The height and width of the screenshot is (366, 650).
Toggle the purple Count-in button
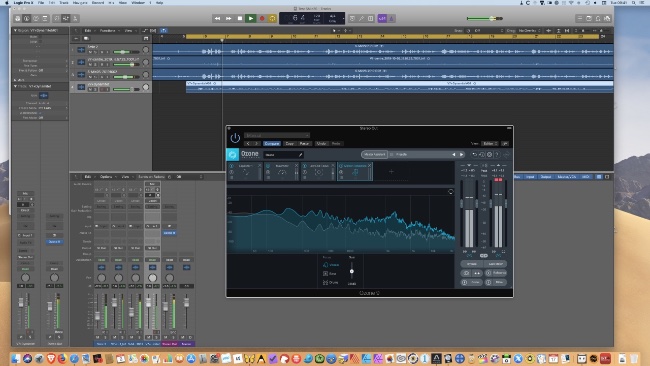382,18
